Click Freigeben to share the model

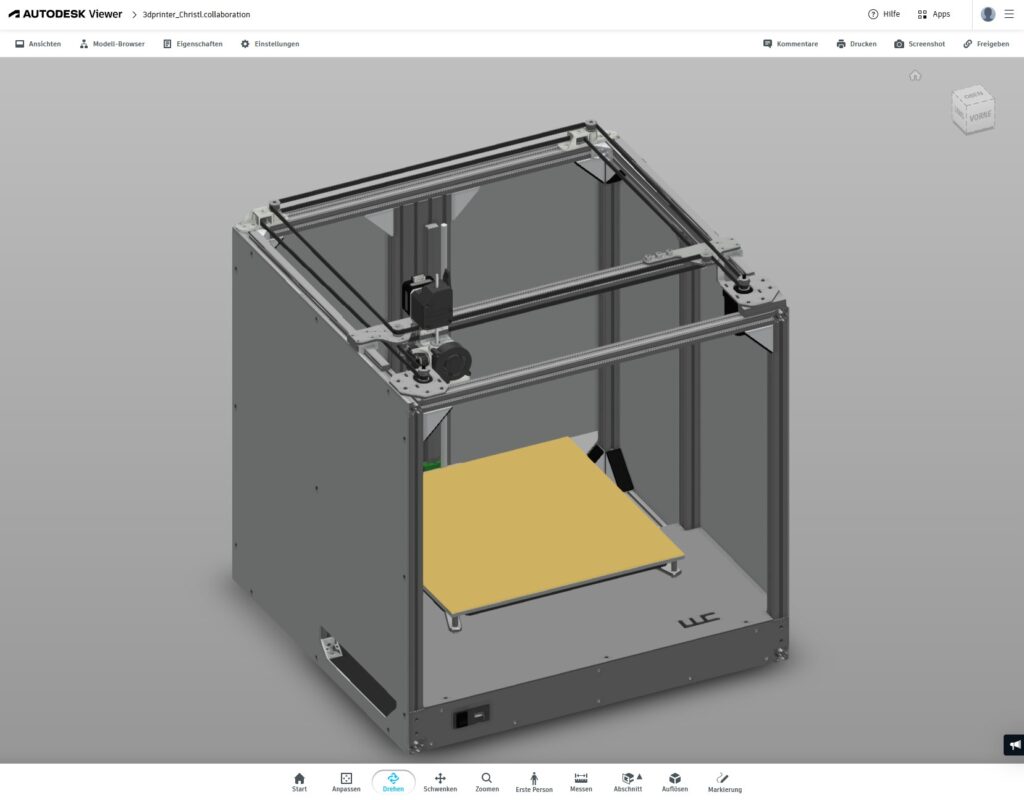point(986,44)
